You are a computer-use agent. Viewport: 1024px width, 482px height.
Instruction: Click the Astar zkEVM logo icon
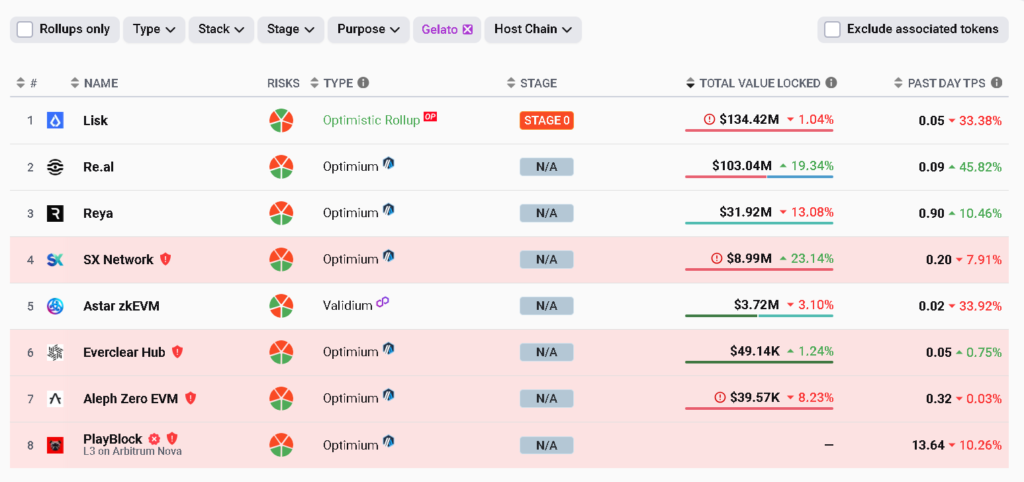[x=55, y=306]
